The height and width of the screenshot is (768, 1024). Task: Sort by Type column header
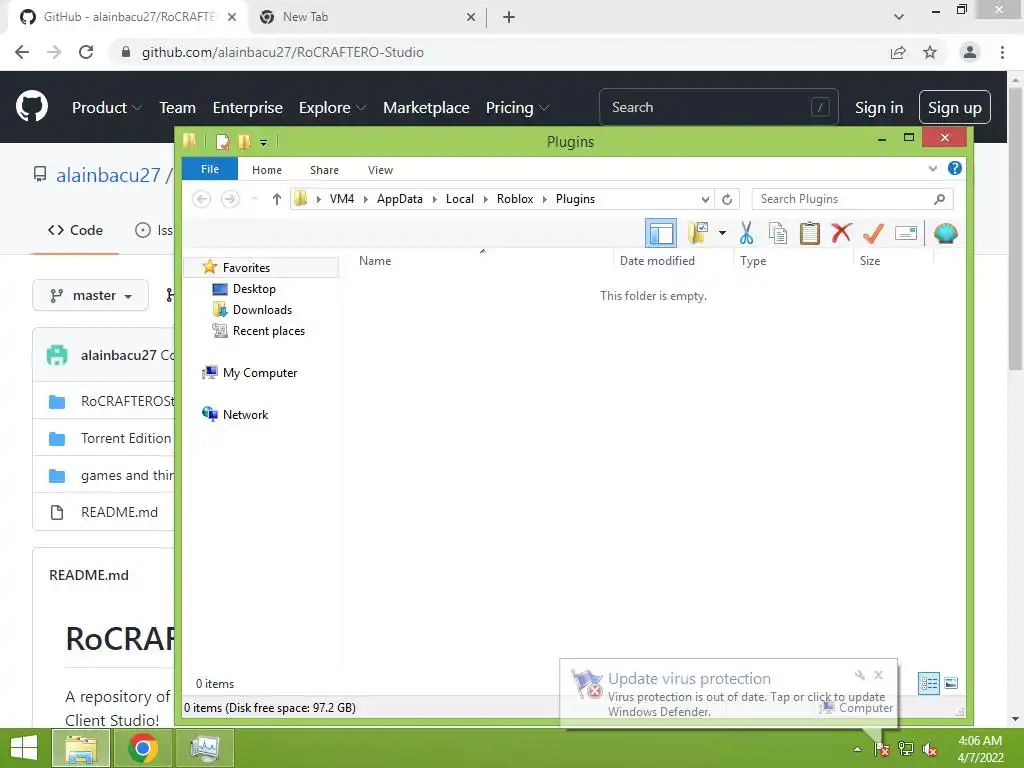tap(753, 261)
